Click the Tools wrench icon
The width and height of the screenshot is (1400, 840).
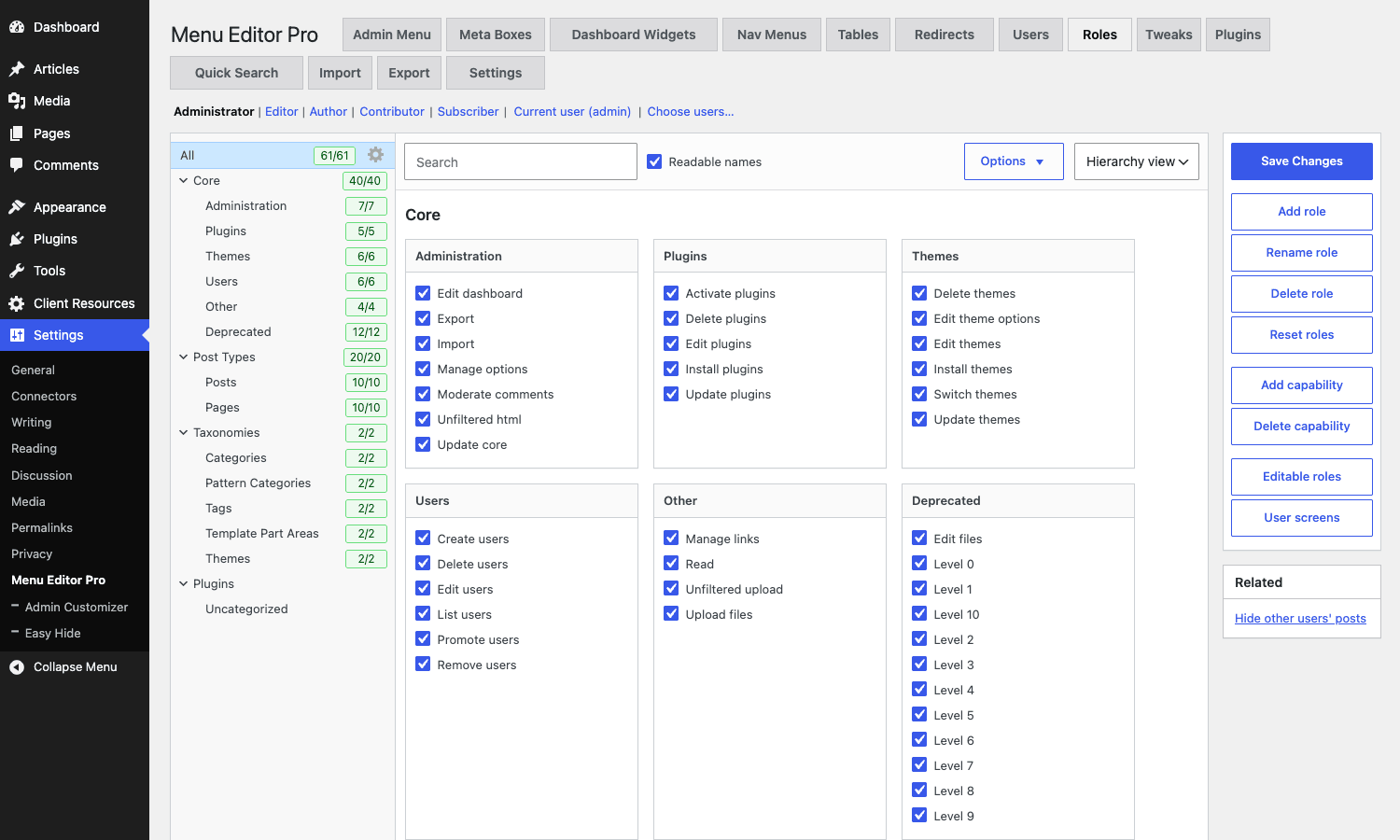pyautogui.click(x=17, y=271)
